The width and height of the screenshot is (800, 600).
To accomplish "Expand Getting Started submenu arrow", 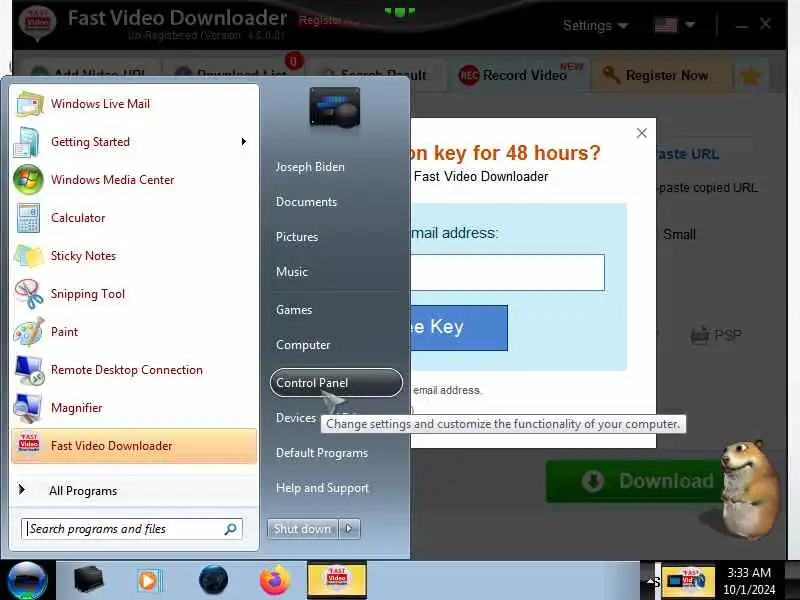I will pos(244,141).
